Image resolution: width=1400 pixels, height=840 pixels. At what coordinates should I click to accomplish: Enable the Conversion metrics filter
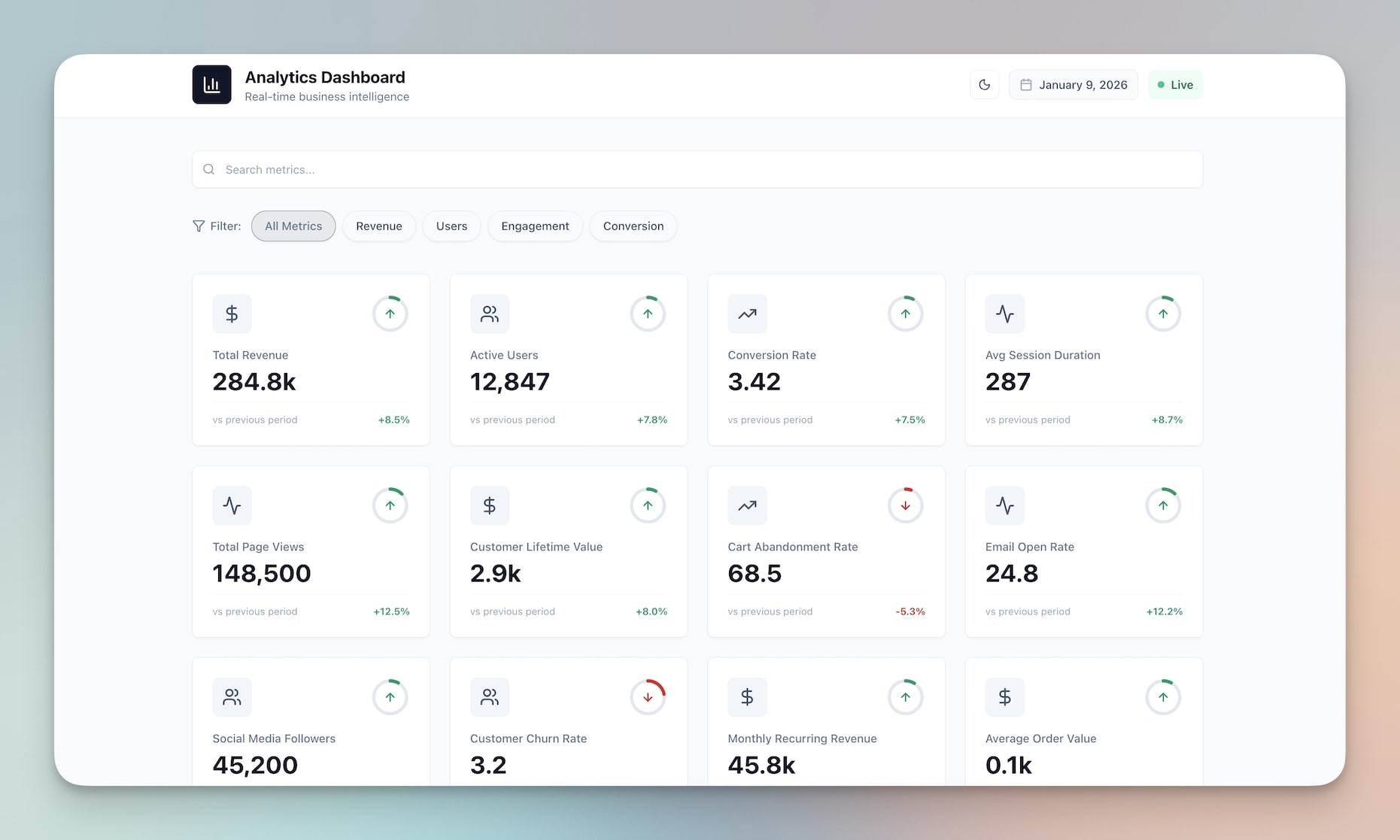pyautogui.click(x=633, y=226)
